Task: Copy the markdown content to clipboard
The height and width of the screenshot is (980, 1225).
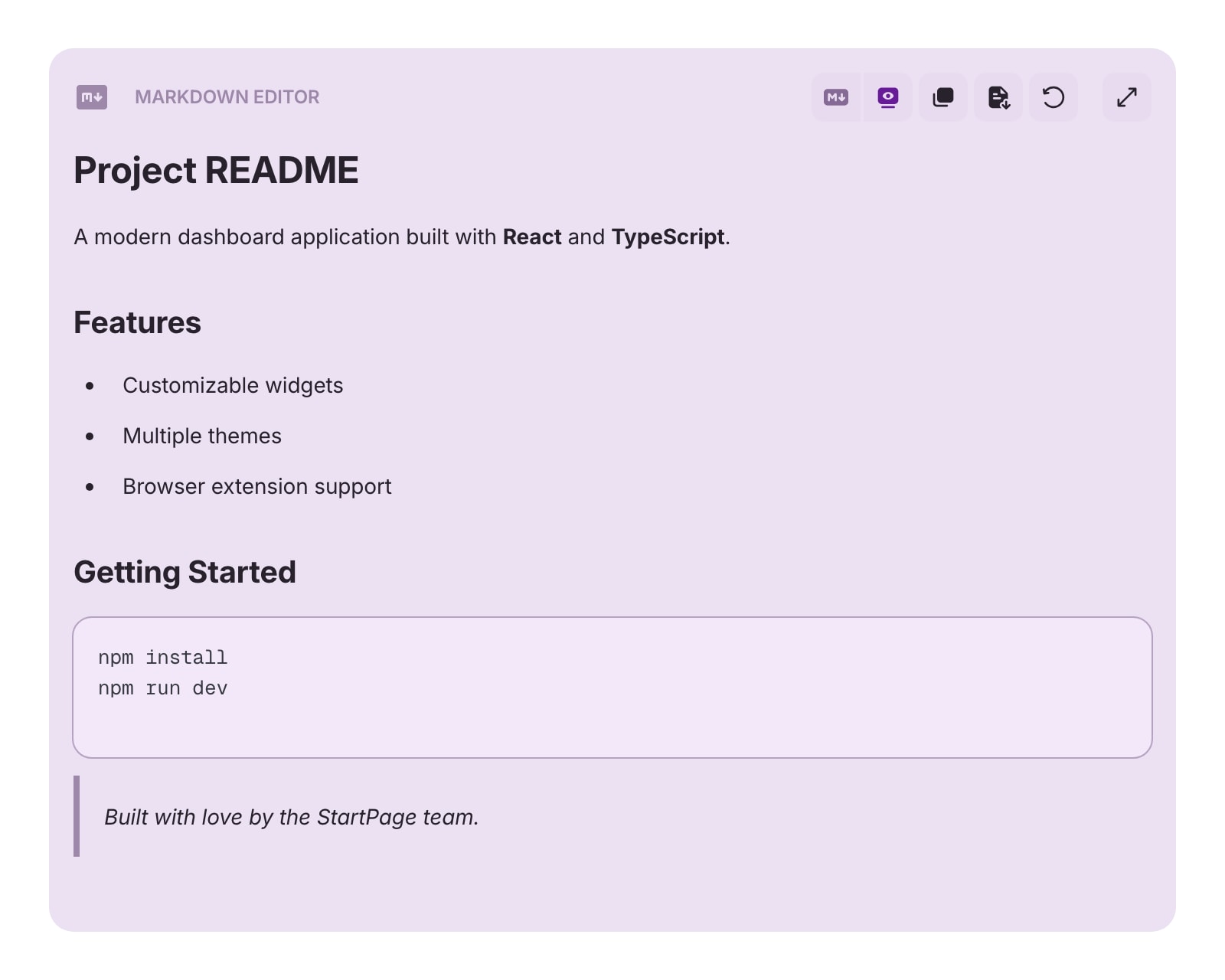Action: [x=943, y=97]
